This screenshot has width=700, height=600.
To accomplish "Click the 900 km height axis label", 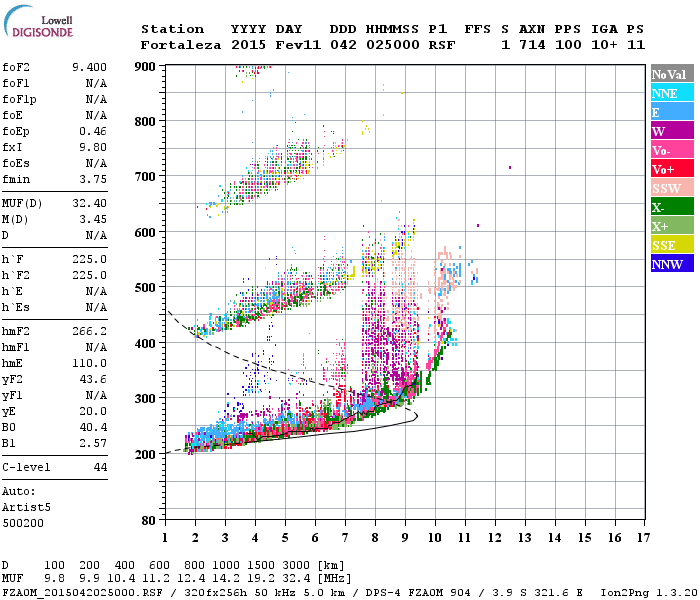I will pos(145,67).
